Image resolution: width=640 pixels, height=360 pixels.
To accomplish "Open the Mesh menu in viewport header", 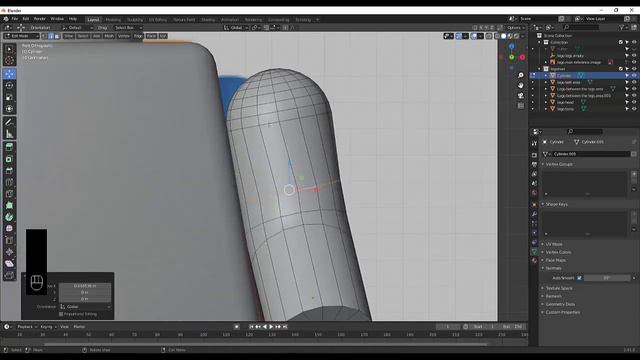I will pyautogui.click(x=109, y=36).
